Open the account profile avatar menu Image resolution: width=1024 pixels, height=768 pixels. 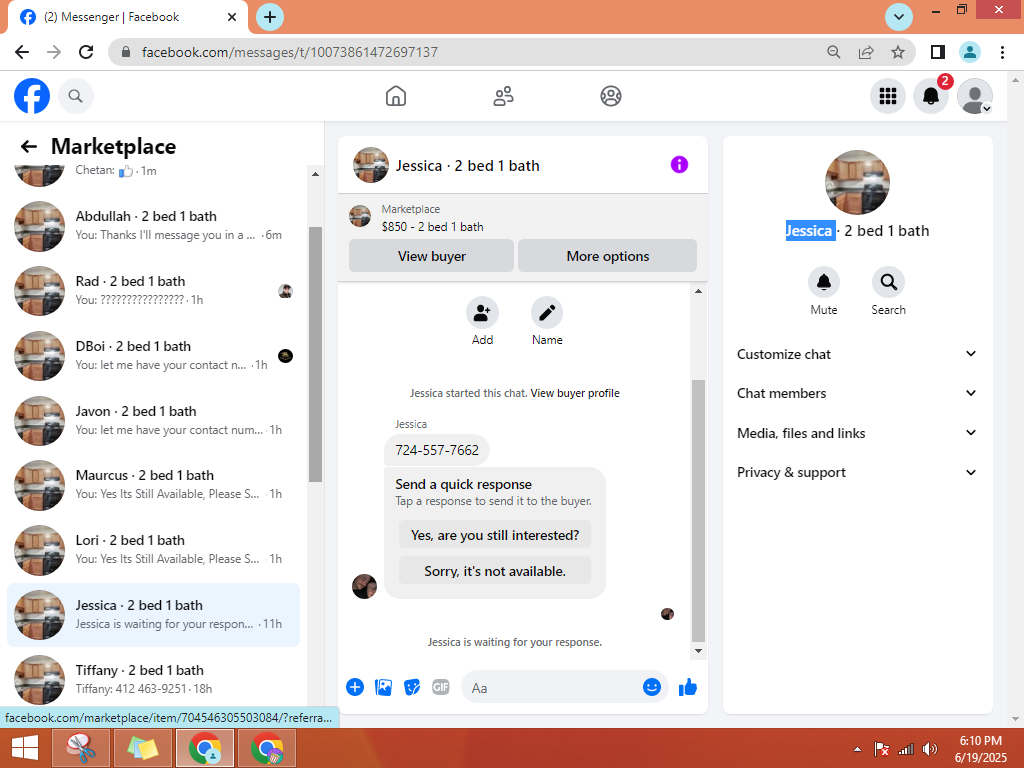click(x=974, y=96)
